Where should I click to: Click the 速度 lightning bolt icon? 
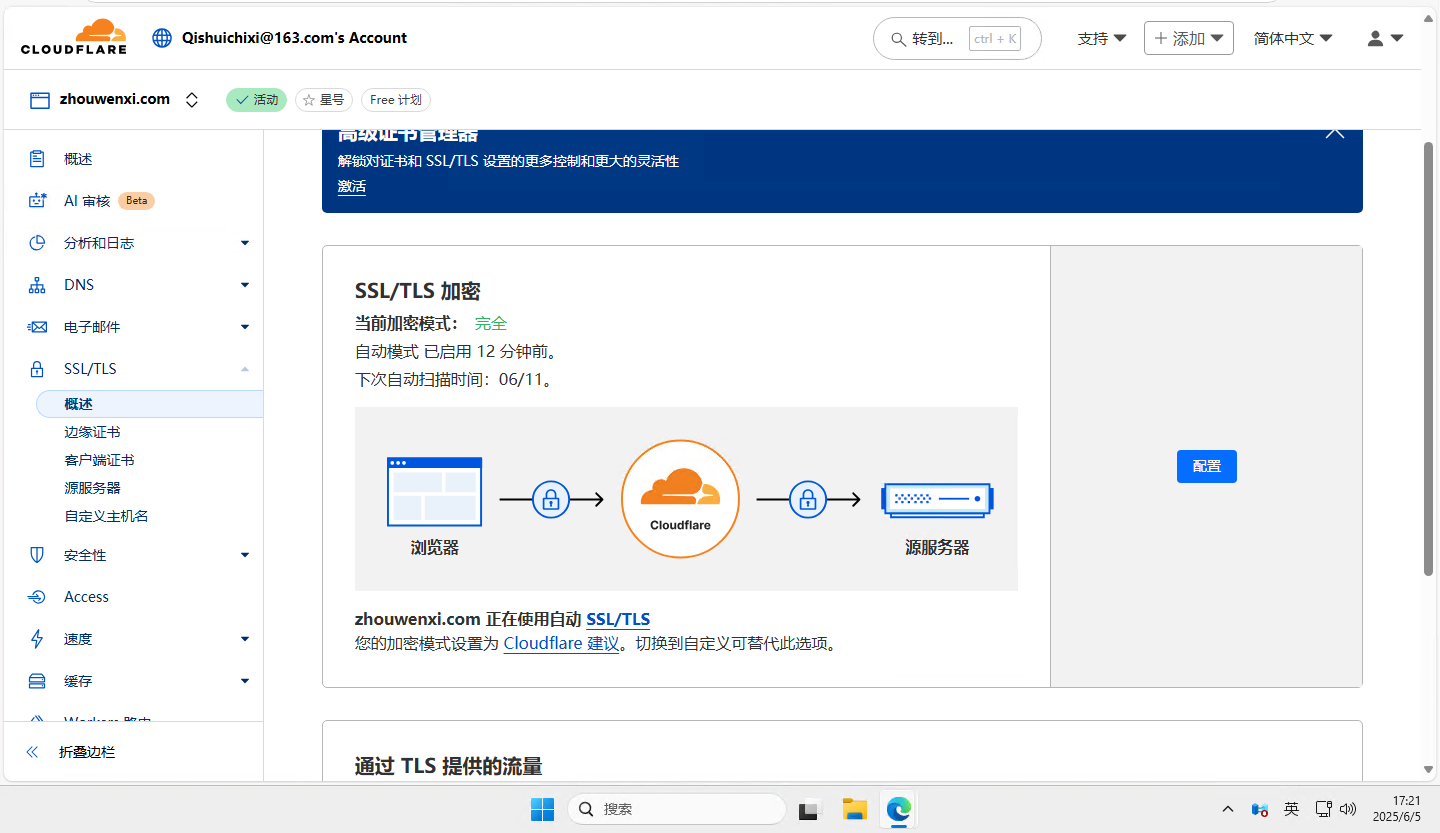37,639
